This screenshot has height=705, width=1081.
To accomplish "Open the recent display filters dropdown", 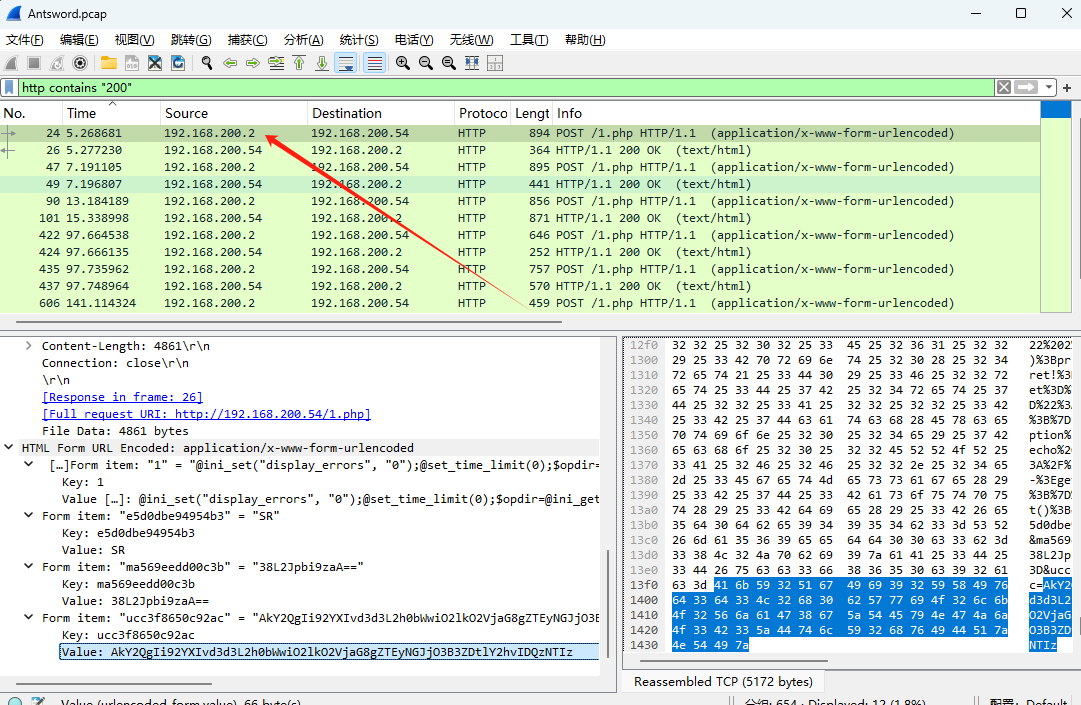I will click(1049, 88).
